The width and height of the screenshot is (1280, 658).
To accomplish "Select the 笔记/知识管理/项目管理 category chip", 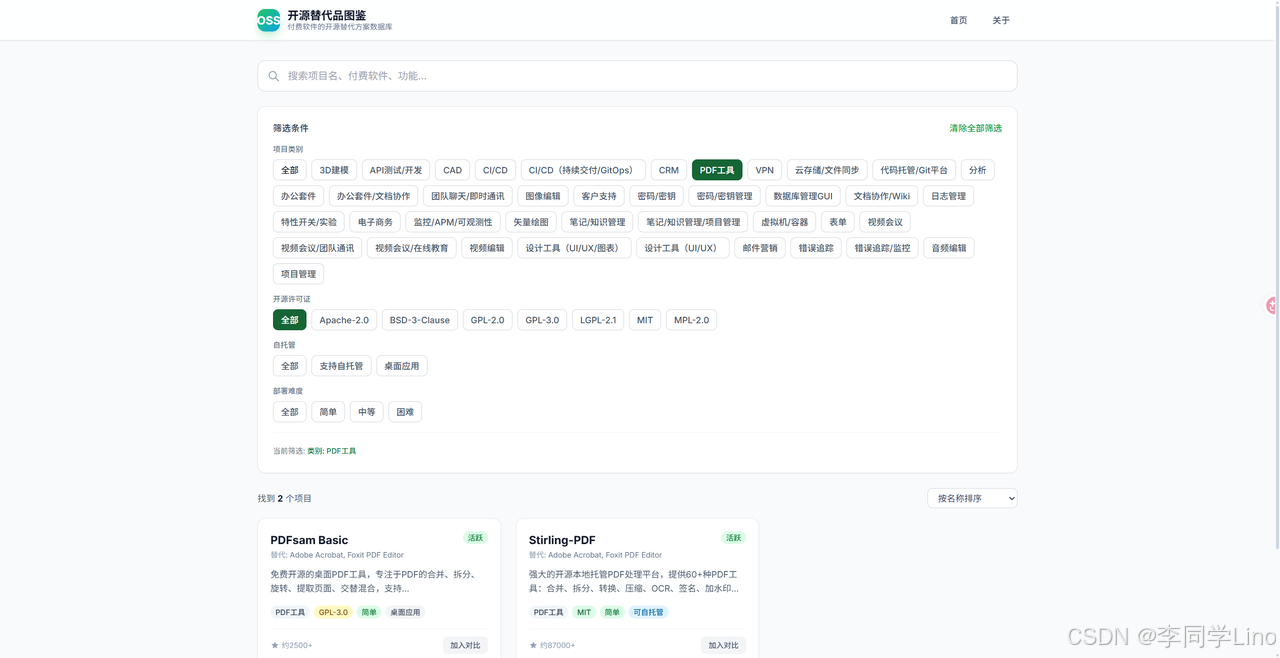I will tap(693, 222).
